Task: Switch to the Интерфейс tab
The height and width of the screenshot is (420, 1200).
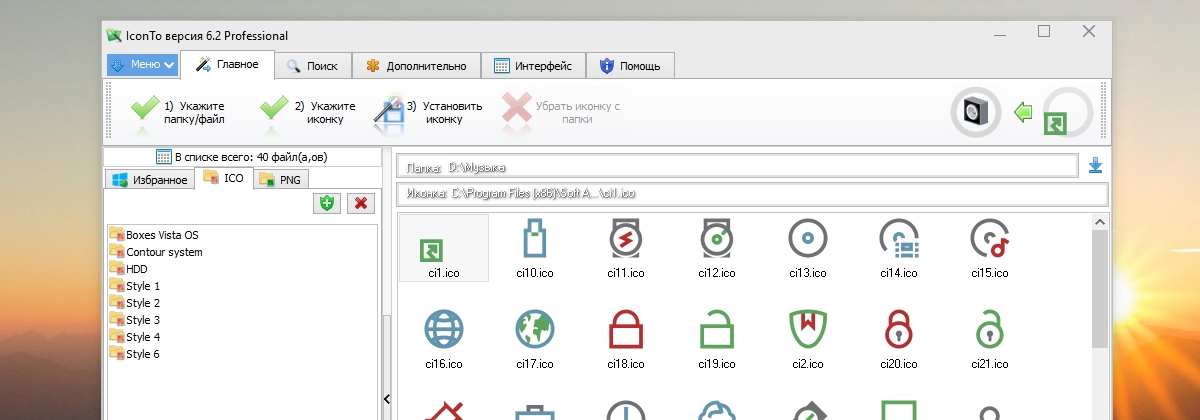Action: coord(533,66)
